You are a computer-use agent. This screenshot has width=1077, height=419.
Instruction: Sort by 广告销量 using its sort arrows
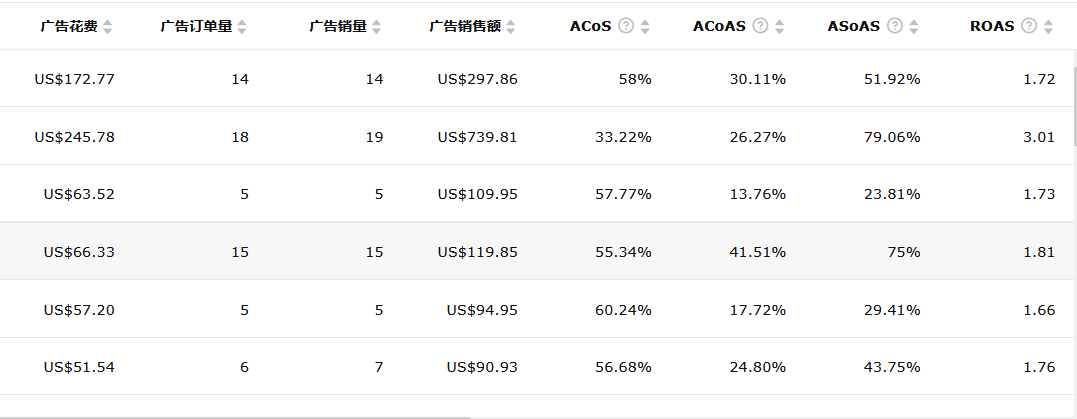coord(376,27)
